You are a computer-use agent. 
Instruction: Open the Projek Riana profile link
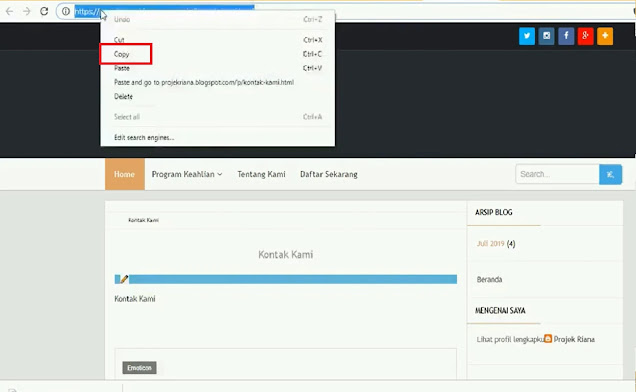(574, 339)
